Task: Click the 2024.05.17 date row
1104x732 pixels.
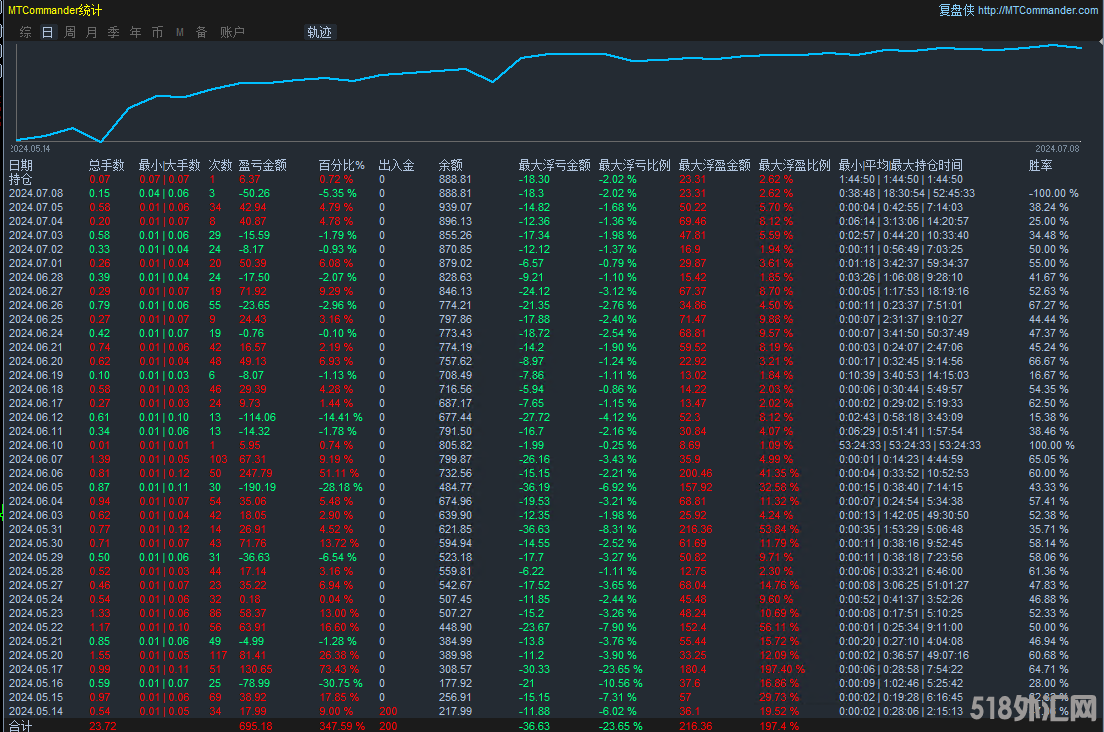Action: click(x=36, y=668)
